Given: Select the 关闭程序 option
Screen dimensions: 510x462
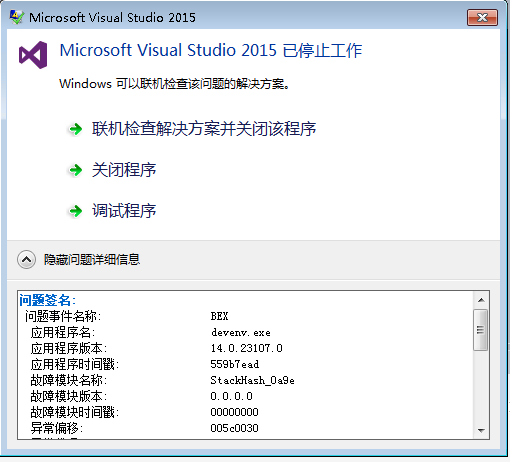Looking at the screenshot, I should (124, 170).
